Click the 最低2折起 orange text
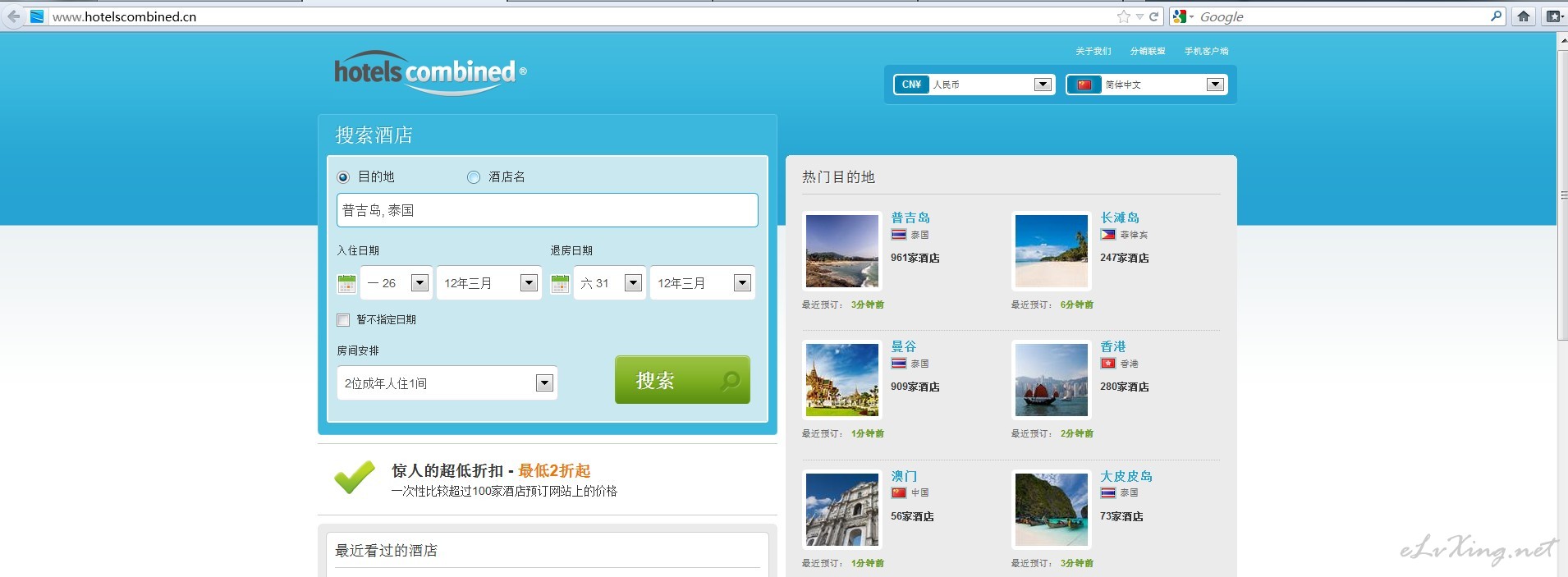This screenshot has width=1568, height=577. 554,470
